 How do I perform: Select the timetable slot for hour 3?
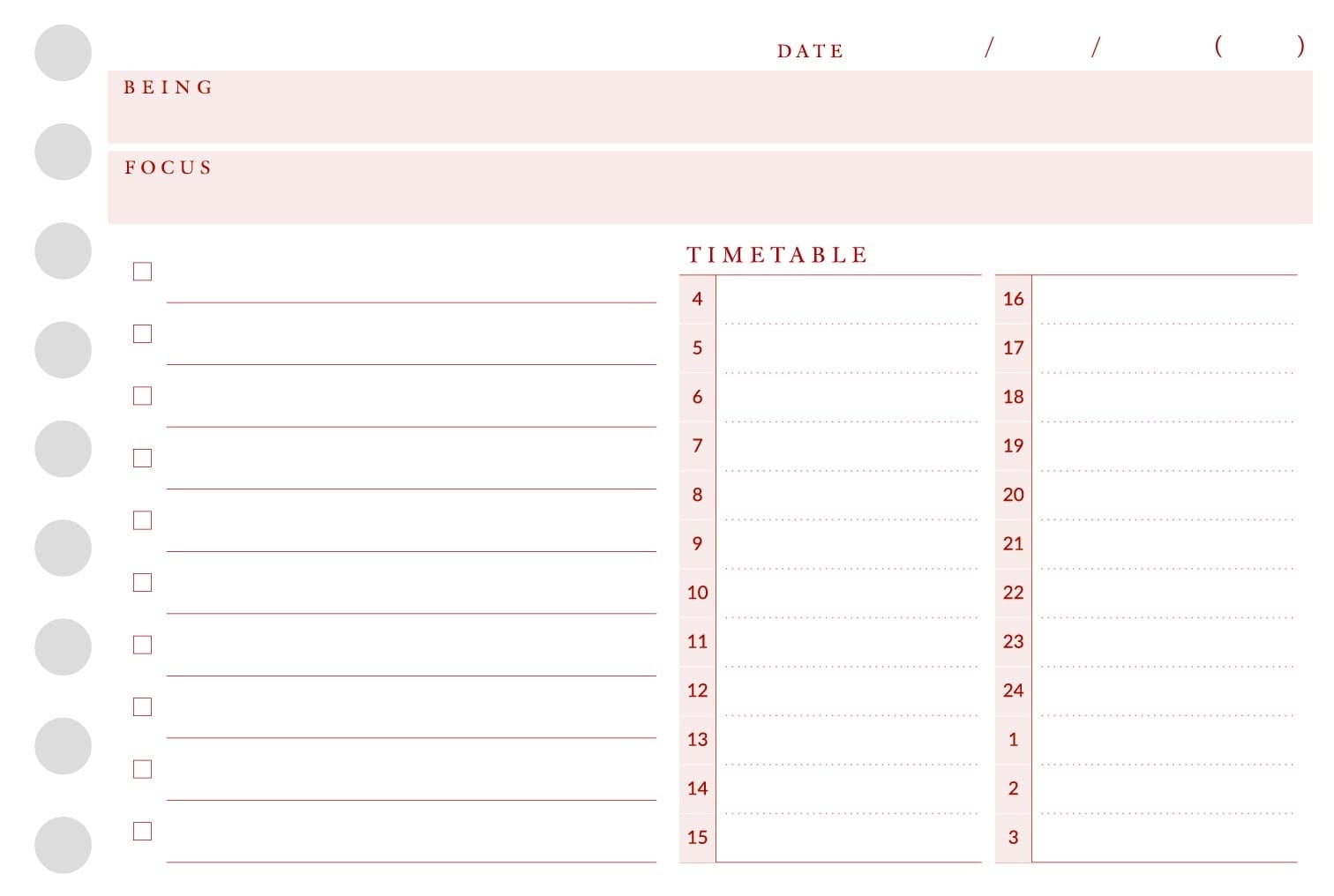tap(1146, 838)
